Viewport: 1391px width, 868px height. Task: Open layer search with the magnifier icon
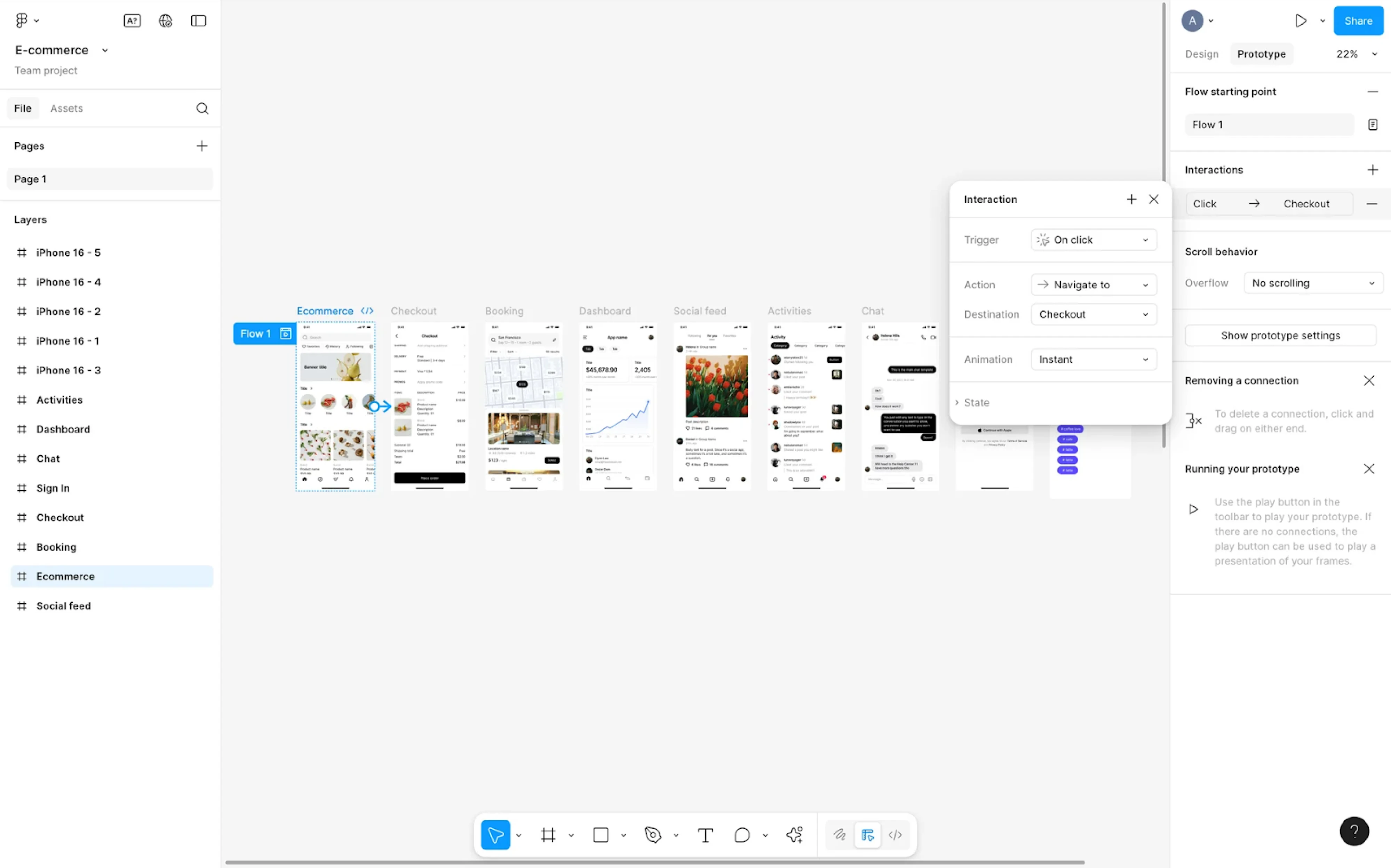click(x=202, y=108)
